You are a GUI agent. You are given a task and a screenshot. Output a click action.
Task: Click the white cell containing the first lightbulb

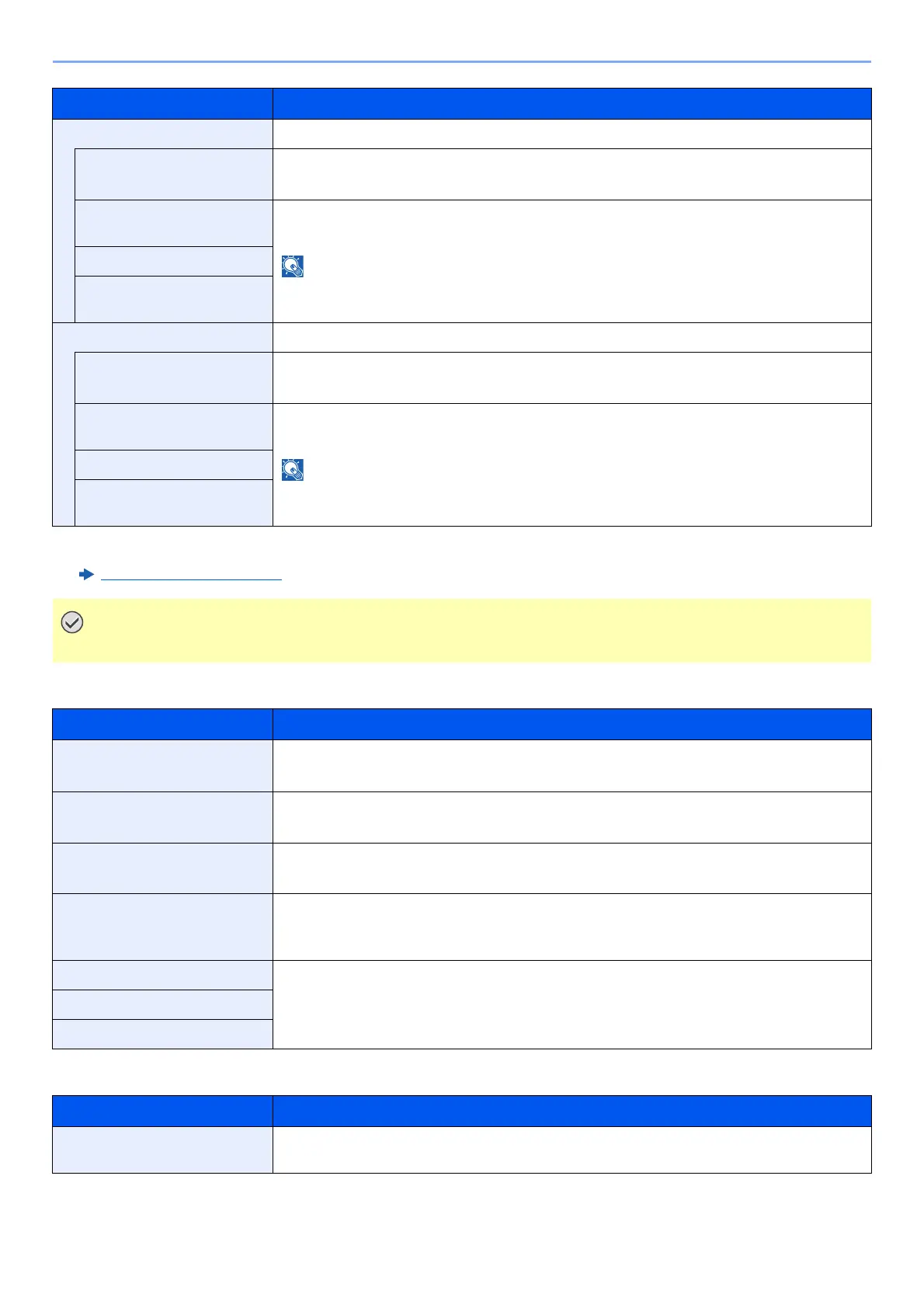click(x=571, y=261)
